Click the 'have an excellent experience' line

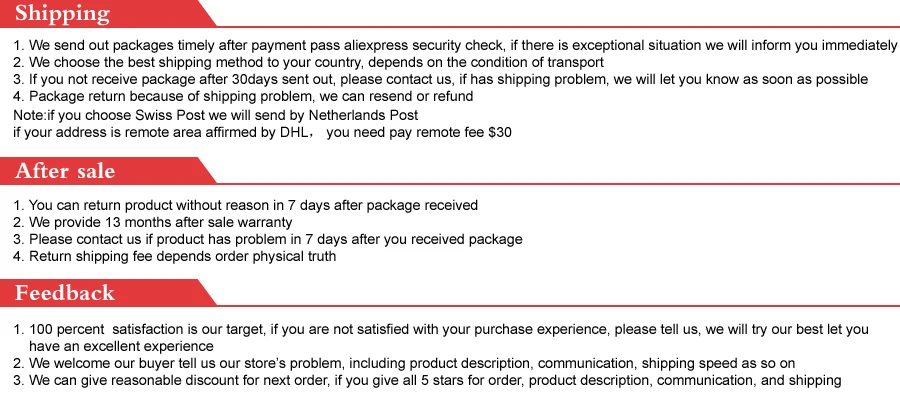[x=121, y=346]
